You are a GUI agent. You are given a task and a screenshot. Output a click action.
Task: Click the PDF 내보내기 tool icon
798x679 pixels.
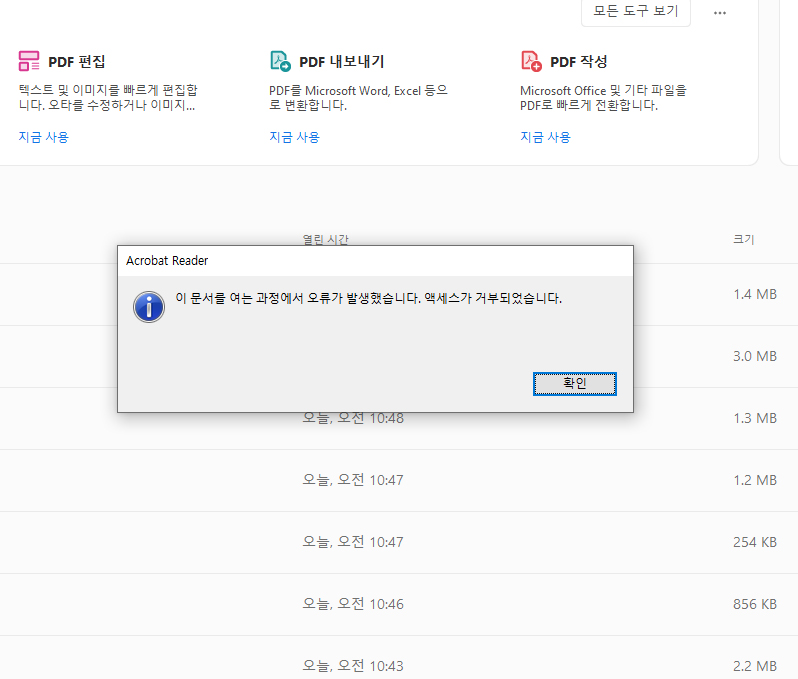tap(280, 61)
